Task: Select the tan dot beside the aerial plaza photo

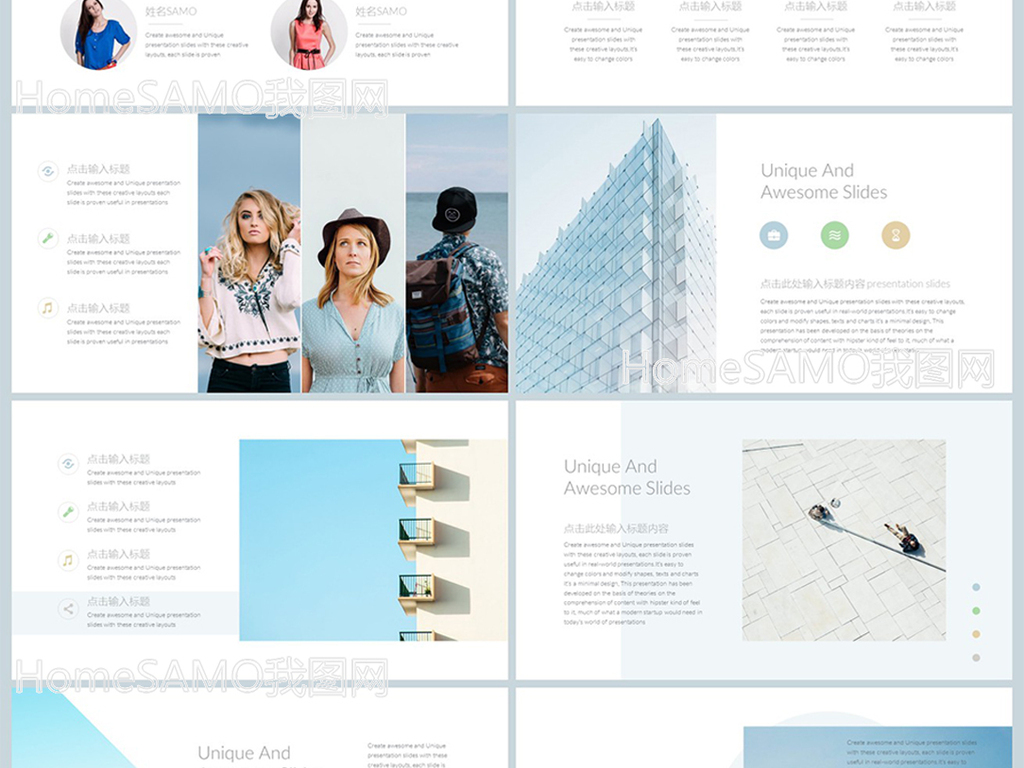Action: click(x=976, y=634)
